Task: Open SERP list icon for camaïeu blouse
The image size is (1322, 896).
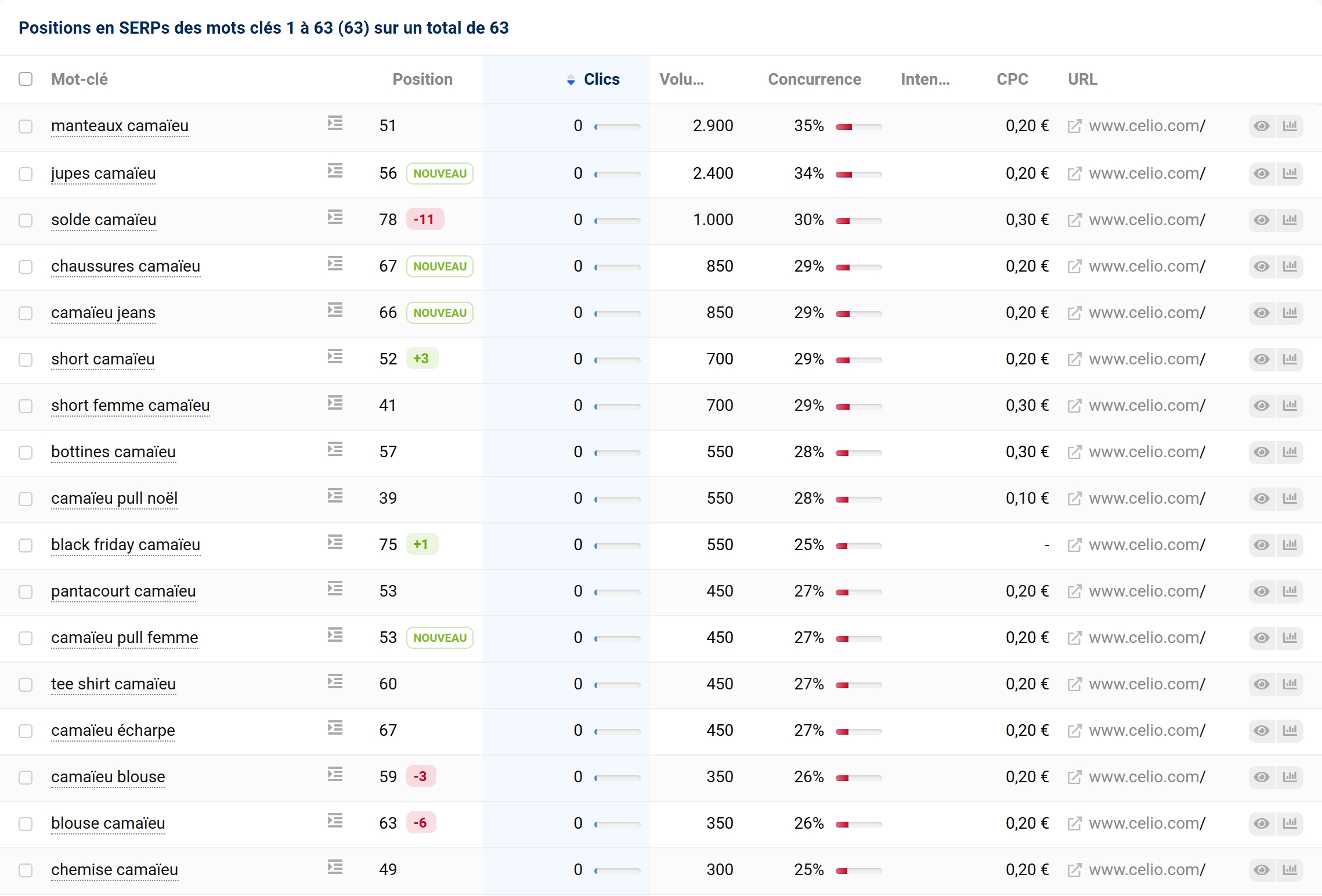Action: (x=335, y=774)
